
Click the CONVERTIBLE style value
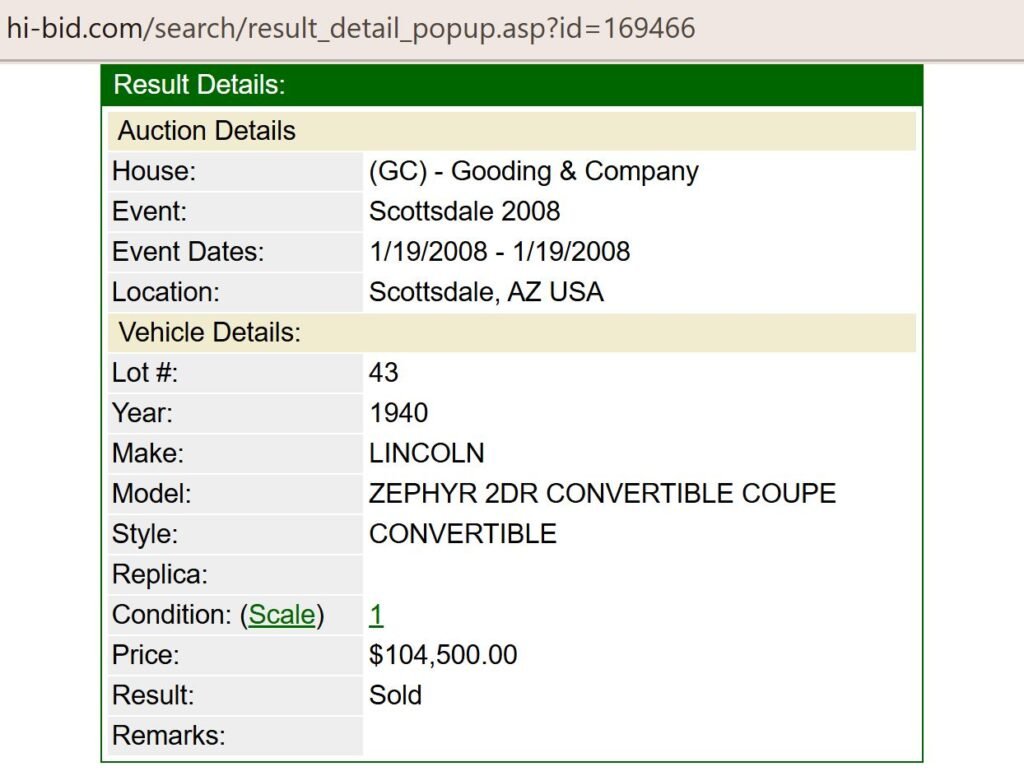tap(462, 534)
